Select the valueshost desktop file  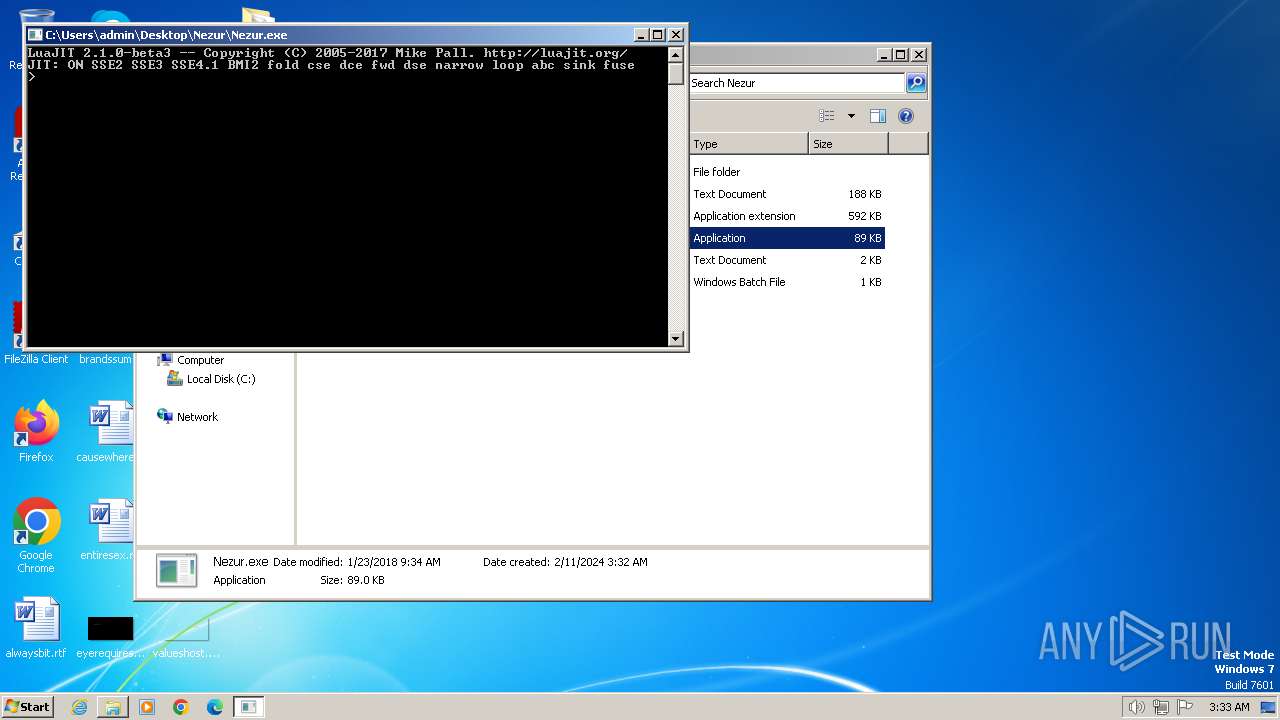[186, 638]
